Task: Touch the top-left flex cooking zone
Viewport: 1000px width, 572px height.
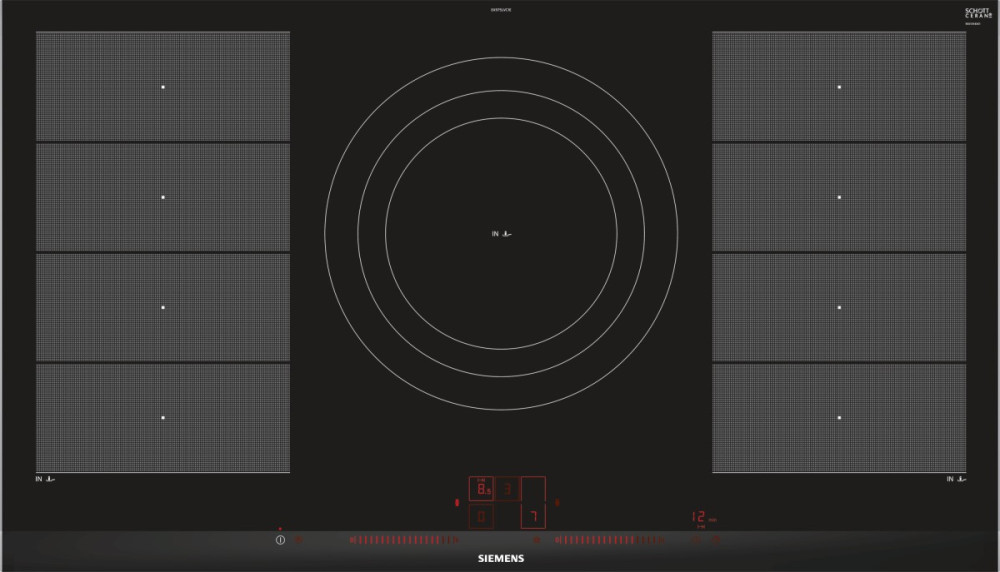Action: [x=163, y=87]
